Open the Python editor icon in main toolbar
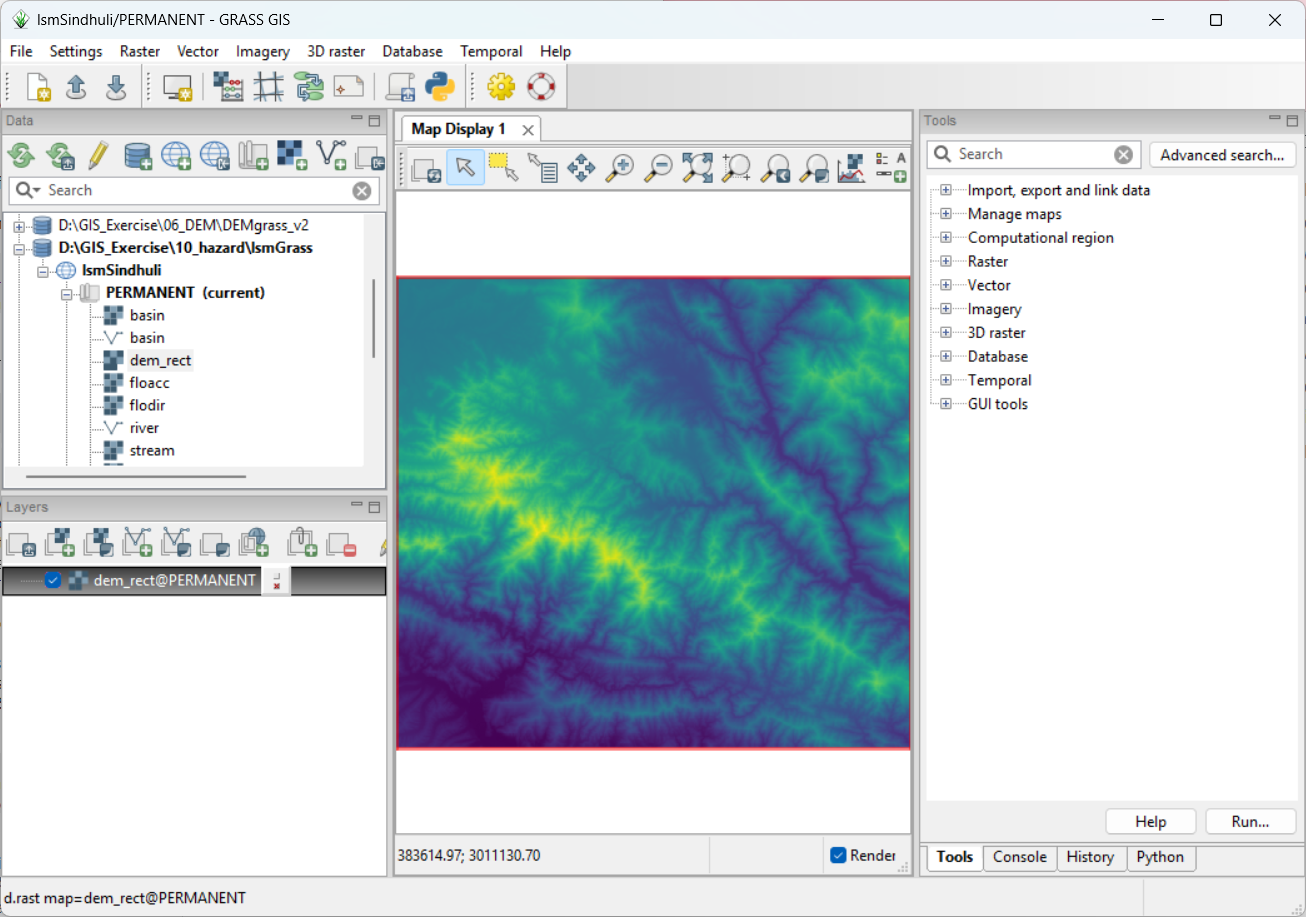The image size is (1306, 917). pyautogui.click(x=440, y=87)
